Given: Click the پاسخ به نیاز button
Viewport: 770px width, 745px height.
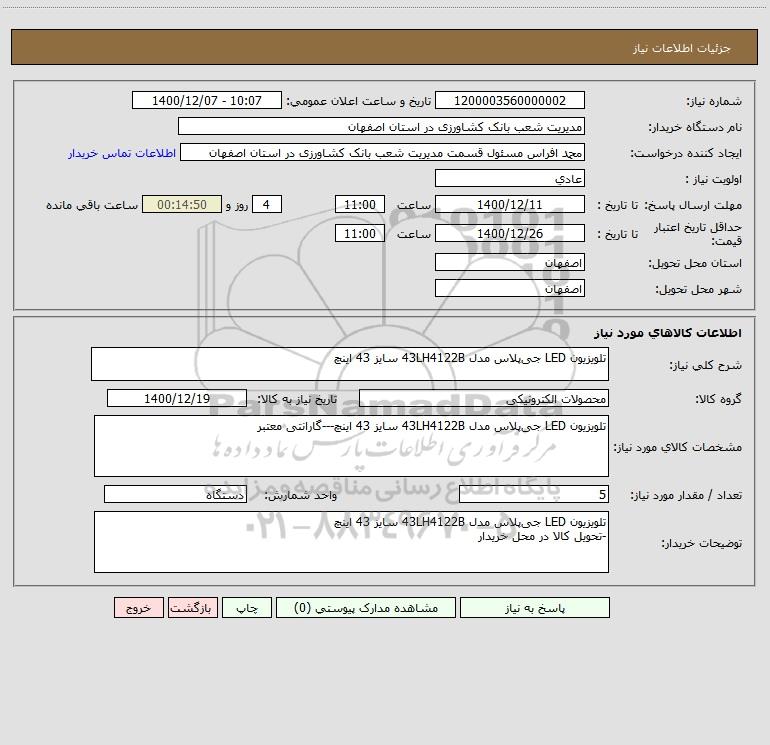Looking at the screenshot, I should tap(535, 607).
